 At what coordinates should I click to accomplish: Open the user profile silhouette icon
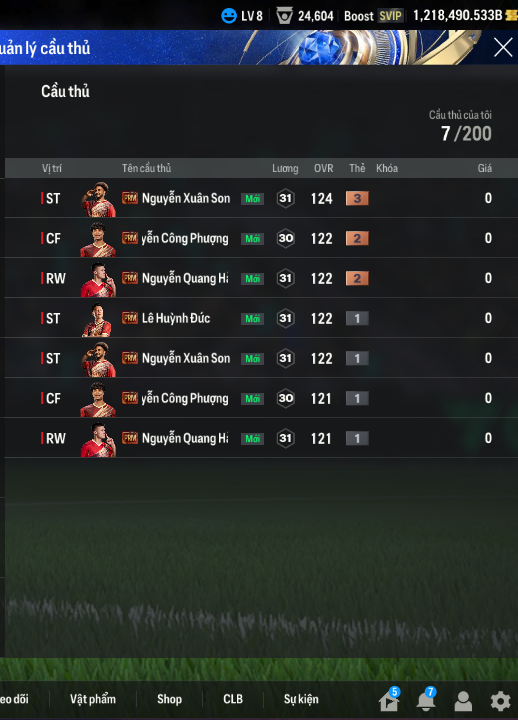coord(463,701)
